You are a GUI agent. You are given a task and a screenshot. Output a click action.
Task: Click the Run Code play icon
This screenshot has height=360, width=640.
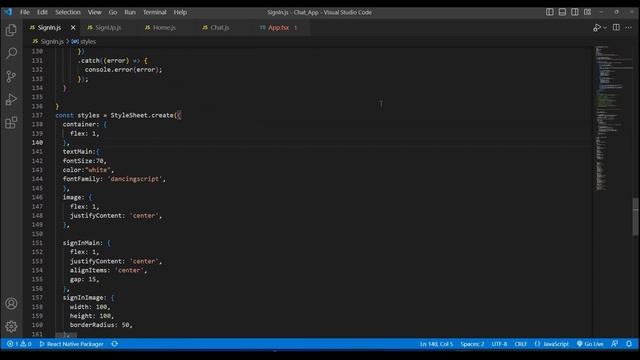coord(597,28)
